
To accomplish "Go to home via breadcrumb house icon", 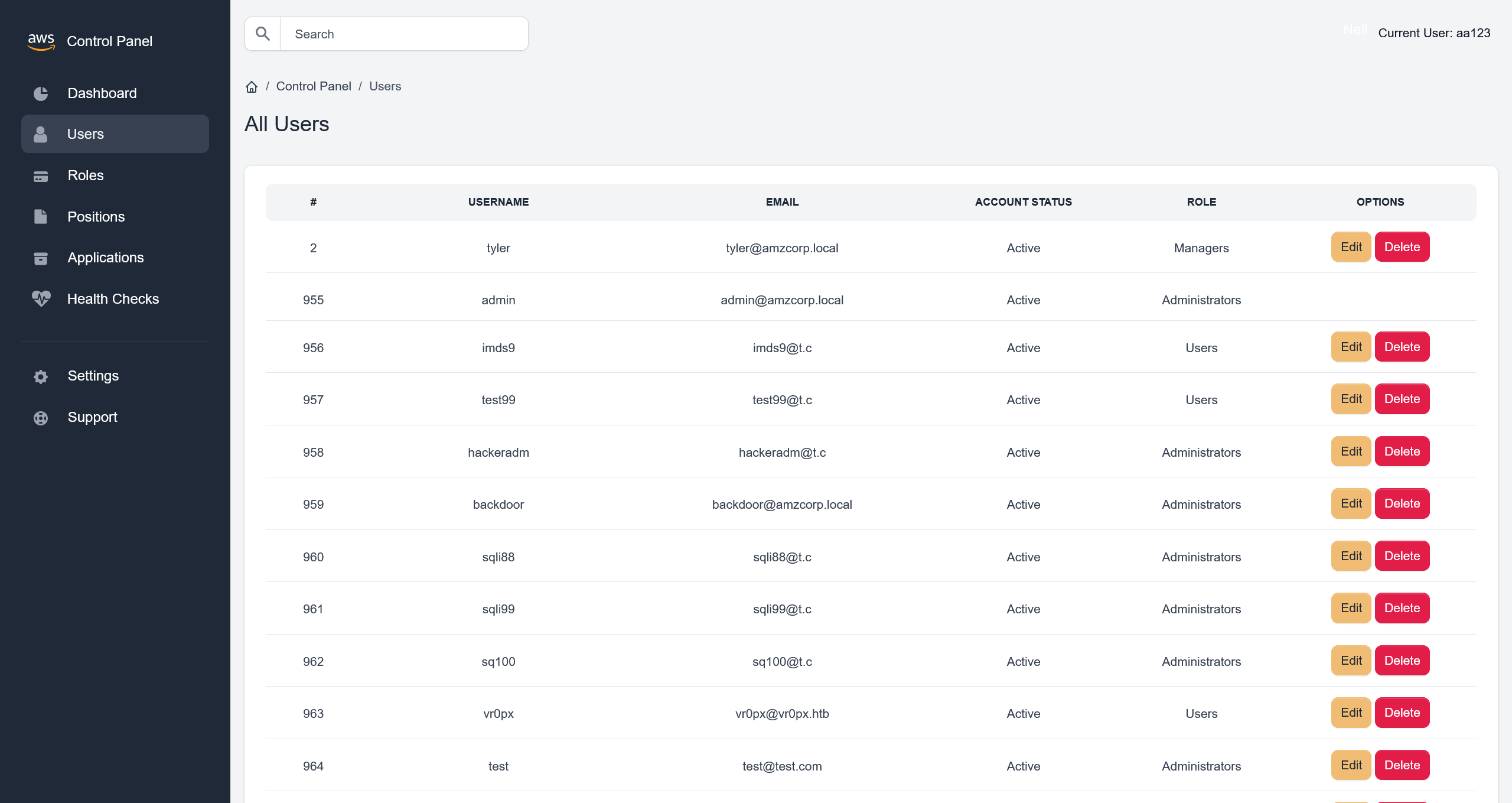I will pos(252,87).
